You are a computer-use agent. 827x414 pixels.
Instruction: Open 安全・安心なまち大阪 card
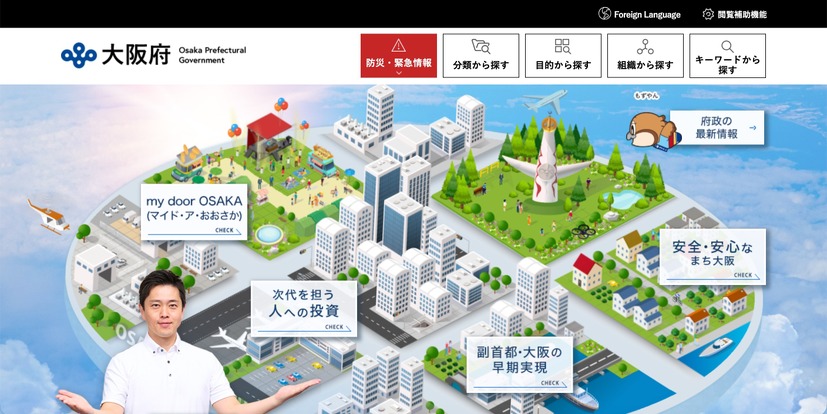(713, 257)
